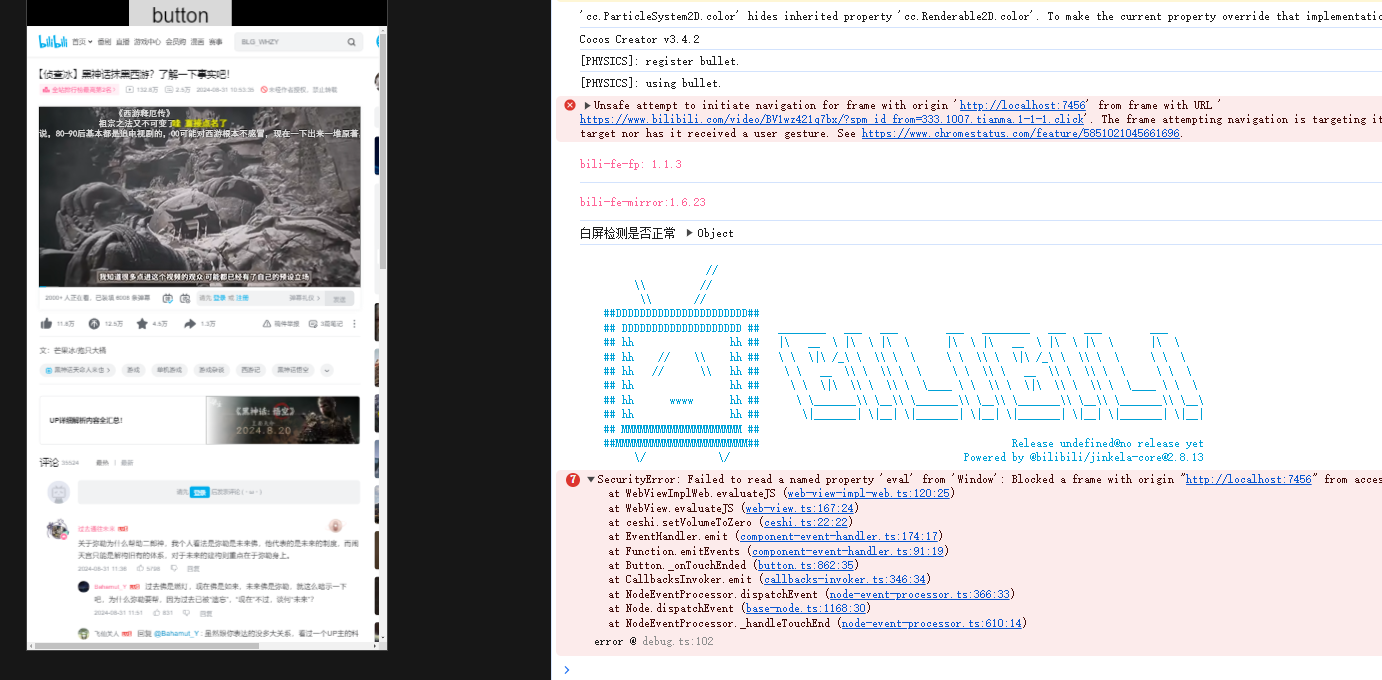Sort comments by 最热
This screenshot has height=680, width=1382.
tap(102, 463)
